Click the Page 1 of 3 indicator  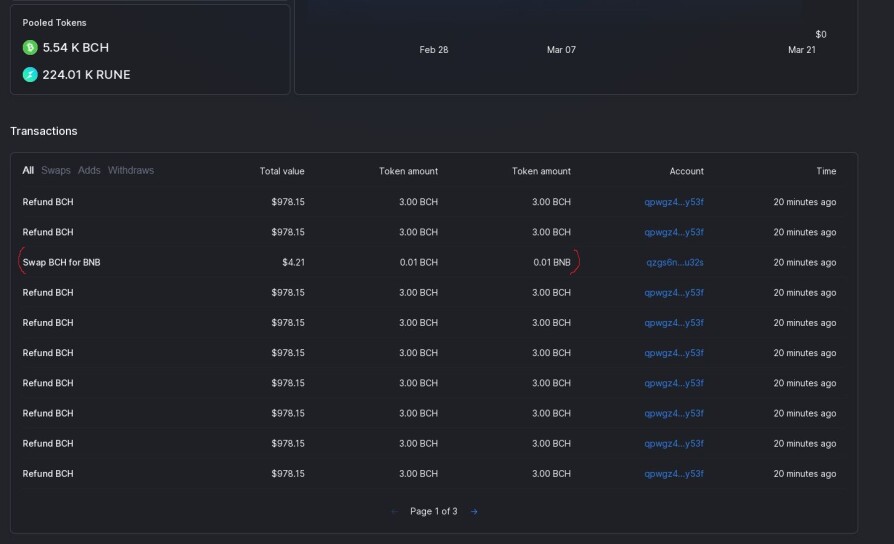pyautogui.click(x=434, y=511)
